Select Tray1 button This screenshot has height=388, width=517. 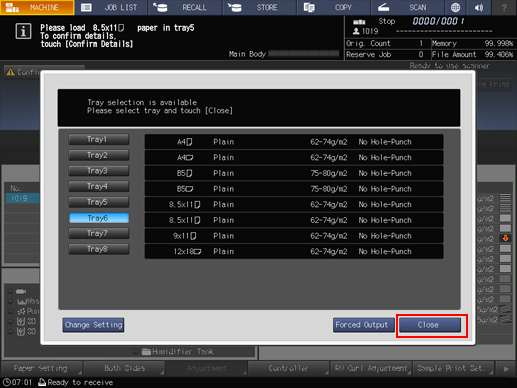click(x=99, y=139)
